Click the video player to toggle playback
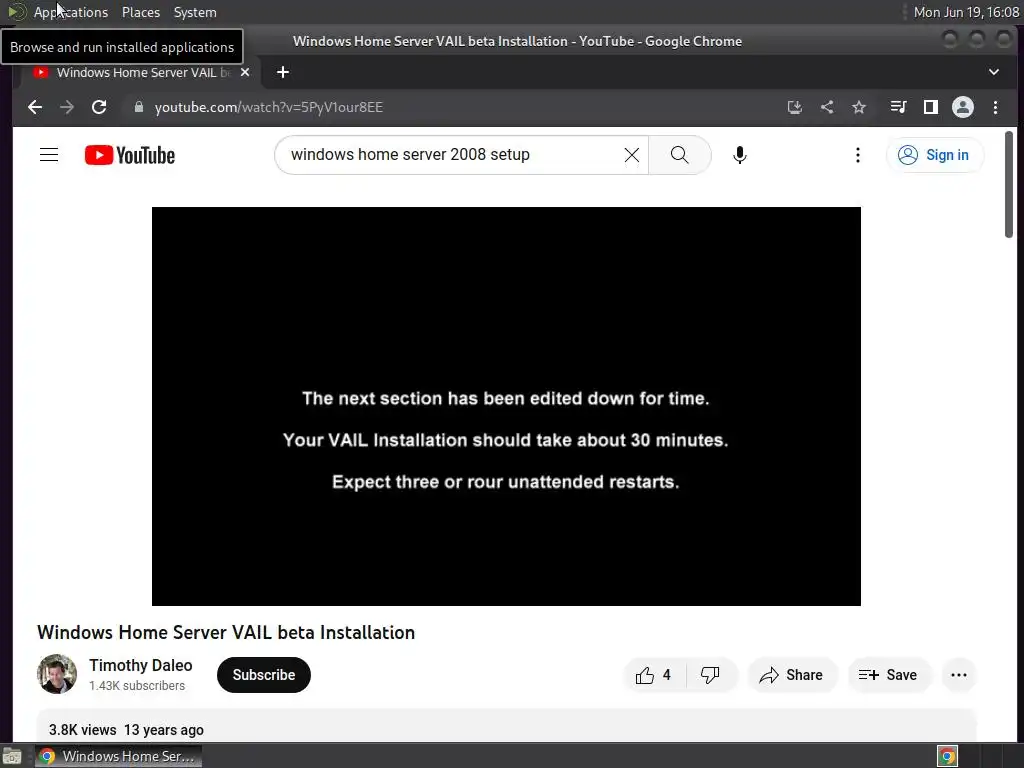Image resolution: width=1024 pixels, height=768 pixels. (x=506, y=406)
